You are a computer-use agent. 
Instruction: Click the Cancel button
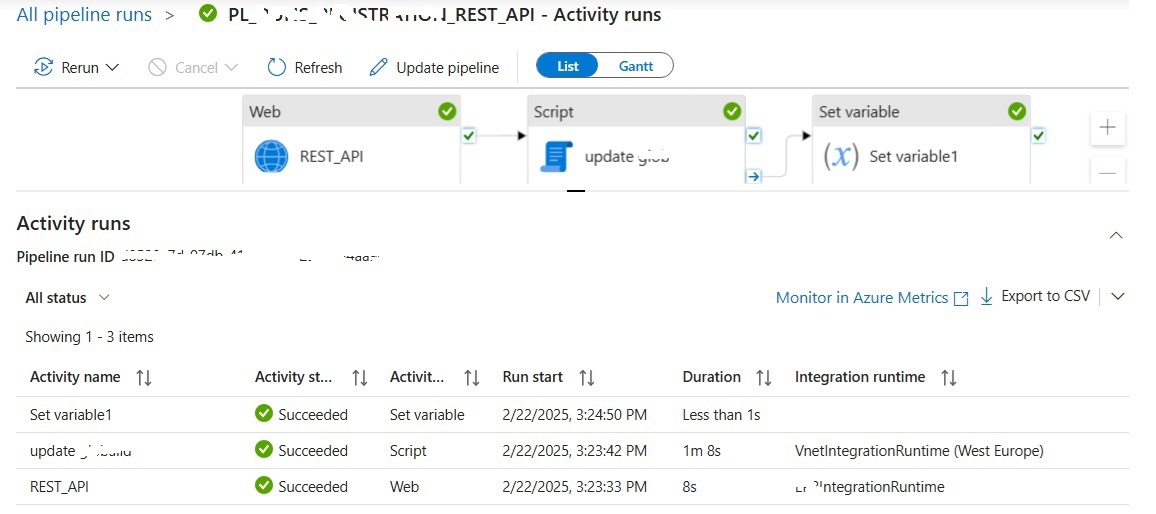tap(193, 67)
